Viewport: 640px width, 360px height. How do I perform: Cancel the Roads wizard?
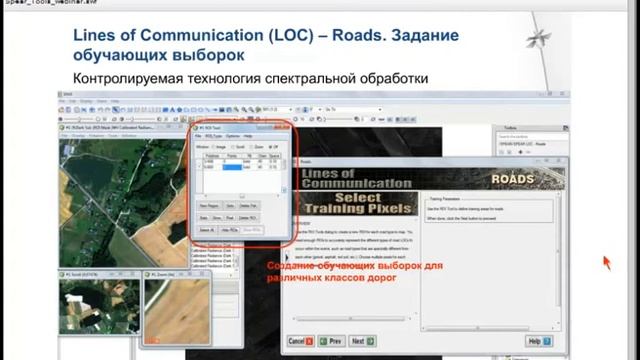(x=300, y=341)
